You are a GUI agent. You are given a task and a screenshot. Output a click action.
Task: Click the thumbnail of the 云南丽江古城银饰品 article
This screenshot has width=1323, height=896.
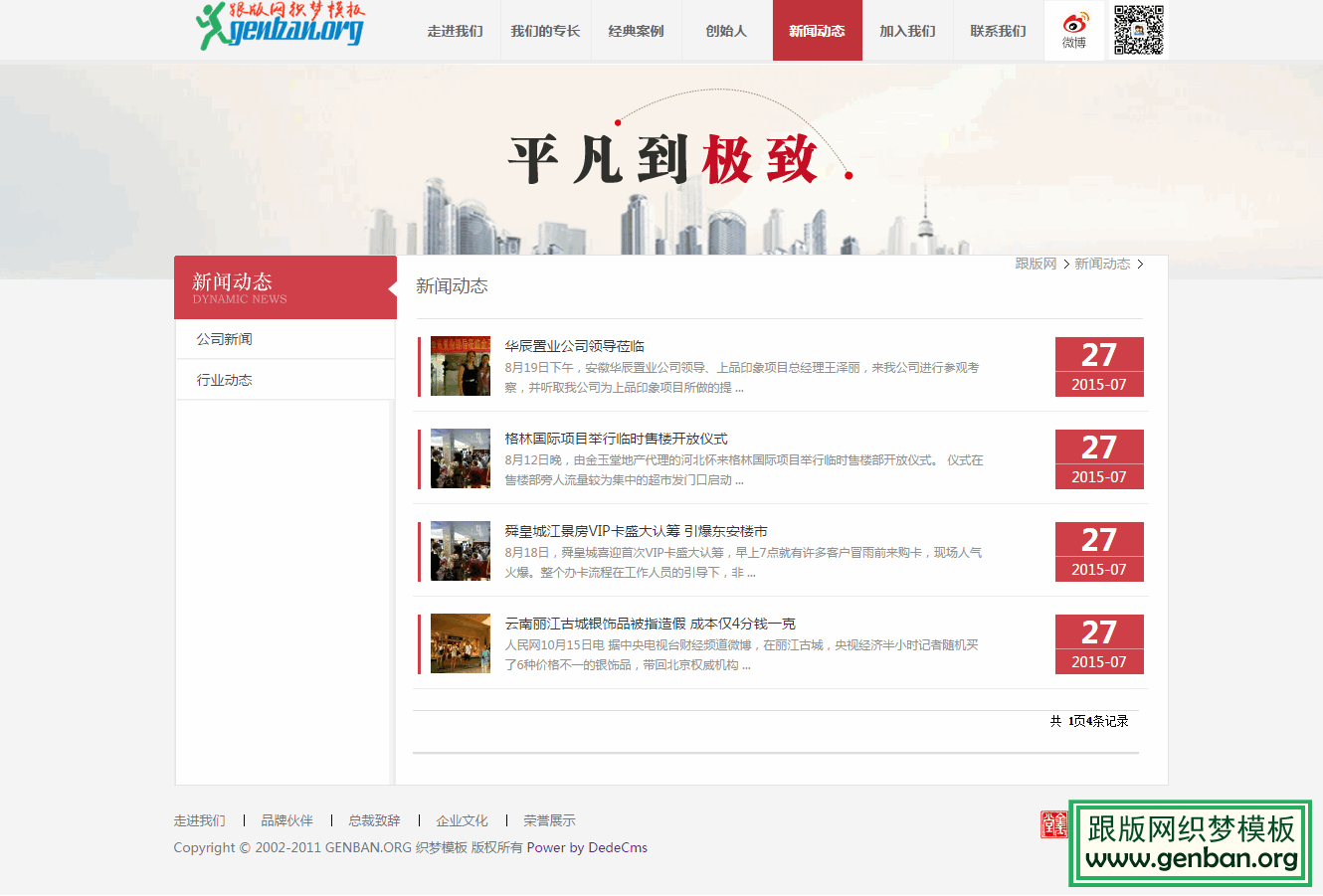[460, 643]
